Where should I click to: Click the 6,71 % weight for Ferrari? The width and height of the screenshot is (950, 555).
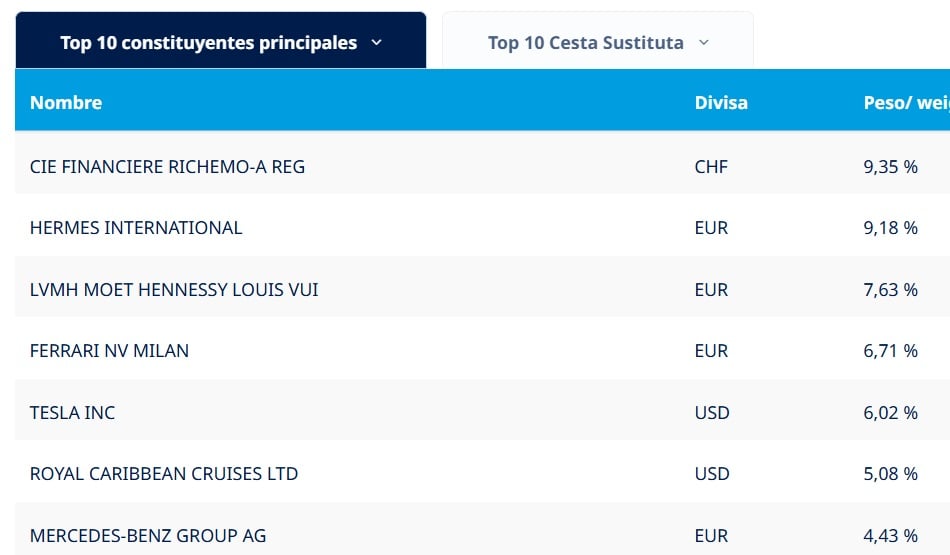click(890, 350)
